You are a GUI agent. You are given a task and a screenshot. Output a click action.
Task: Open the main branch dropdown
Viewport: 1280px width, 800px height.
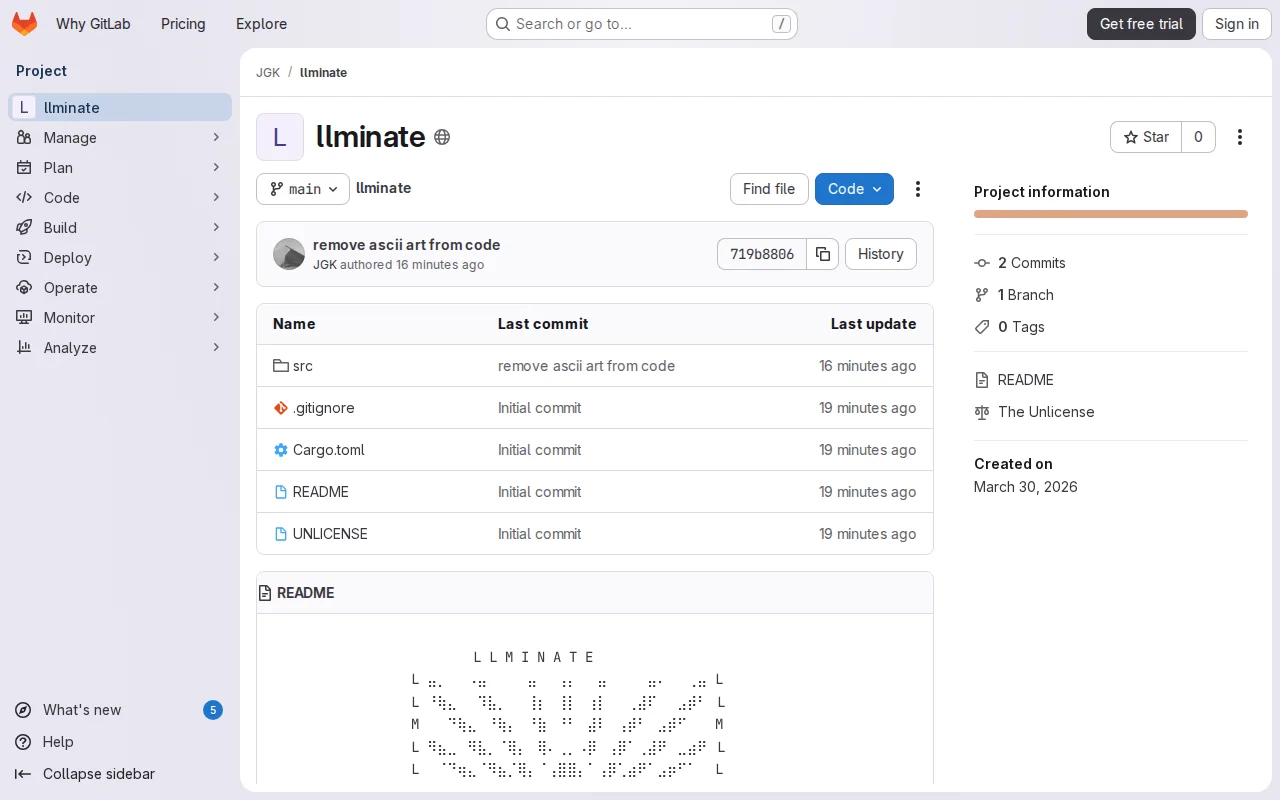[x=303, y=189]
